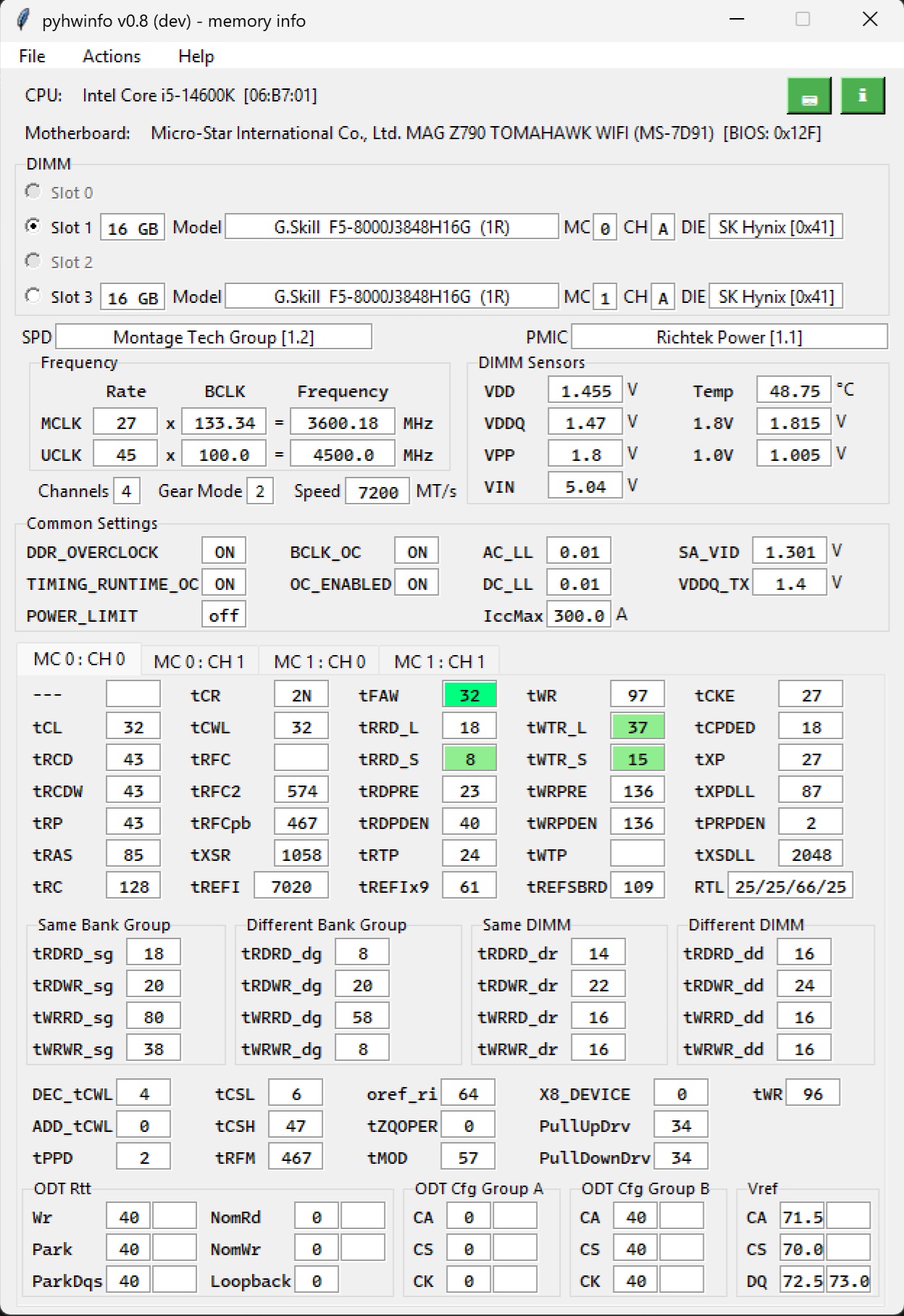Click the Speed value 7200

point(377,493)
